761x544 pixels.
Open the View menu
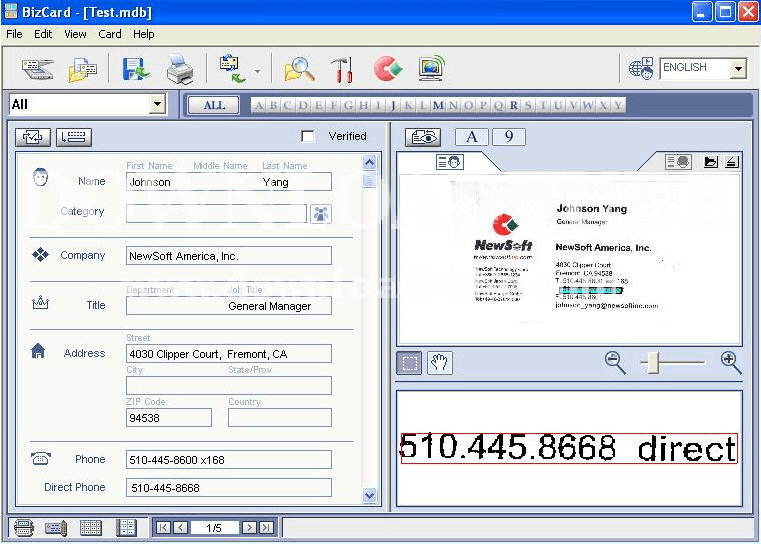pos(75,34)
